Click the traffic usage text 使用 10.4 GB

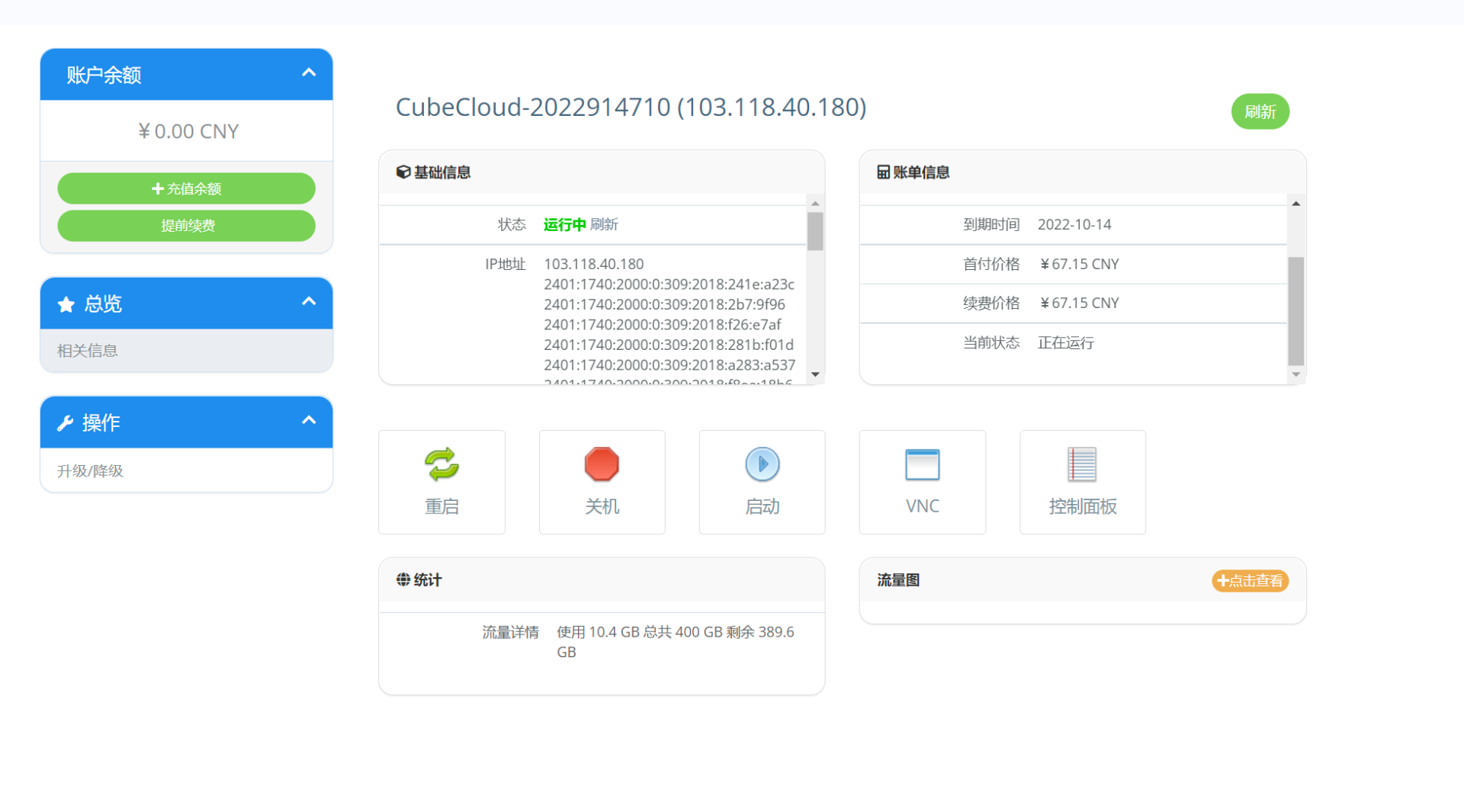pos(598,632)
